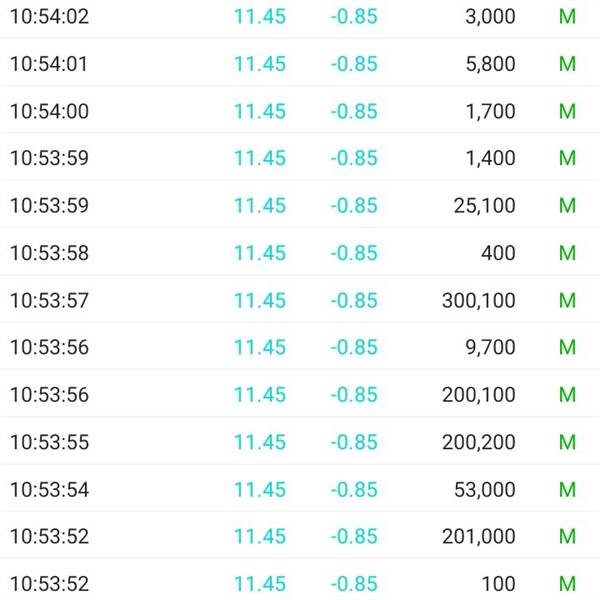Viewport: 600px width, 600px height.
Task: Click the M marker on 400 row
Action: [x=567, y=253]
